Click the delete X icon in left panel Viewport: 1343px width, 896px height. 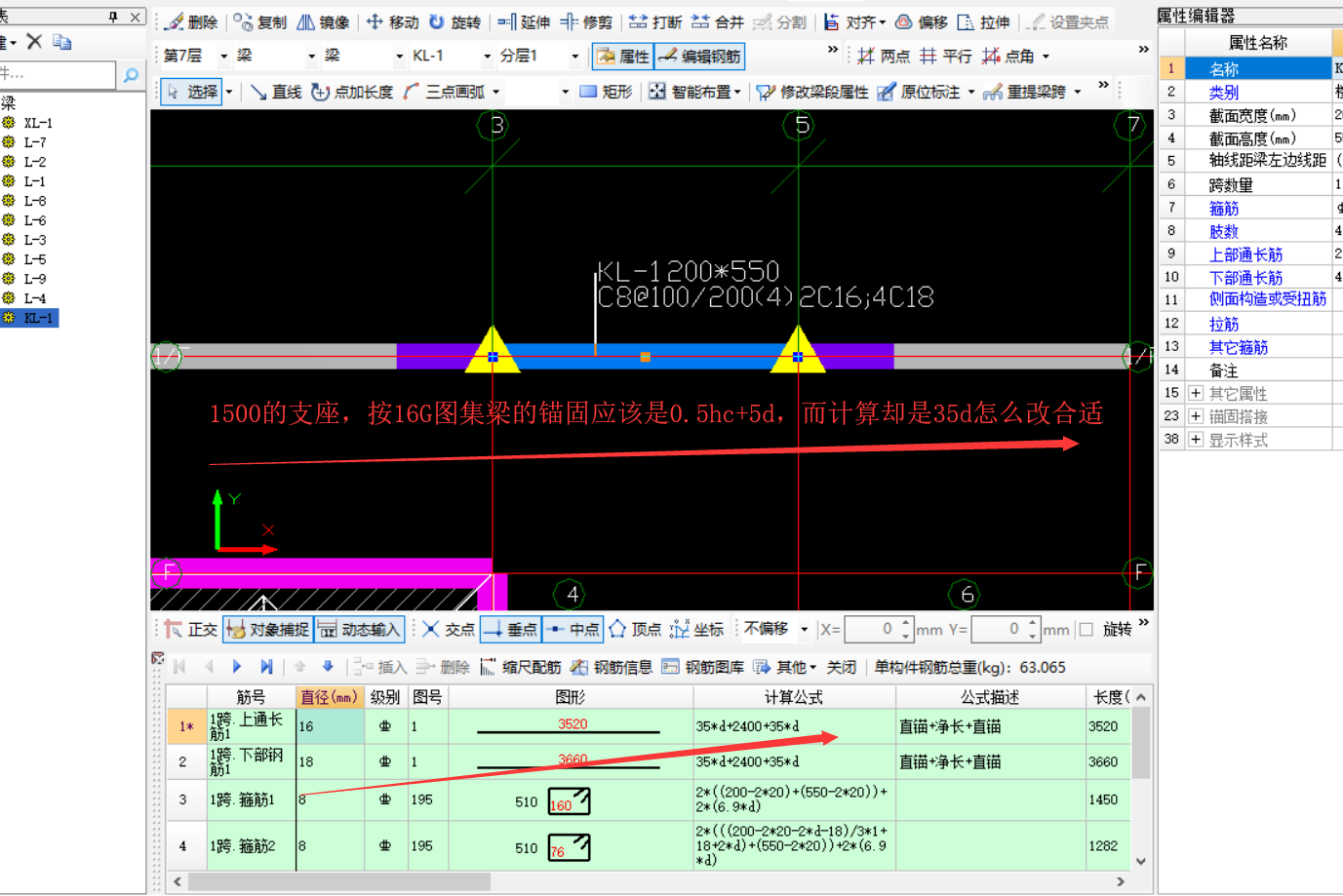coord(34,41)
